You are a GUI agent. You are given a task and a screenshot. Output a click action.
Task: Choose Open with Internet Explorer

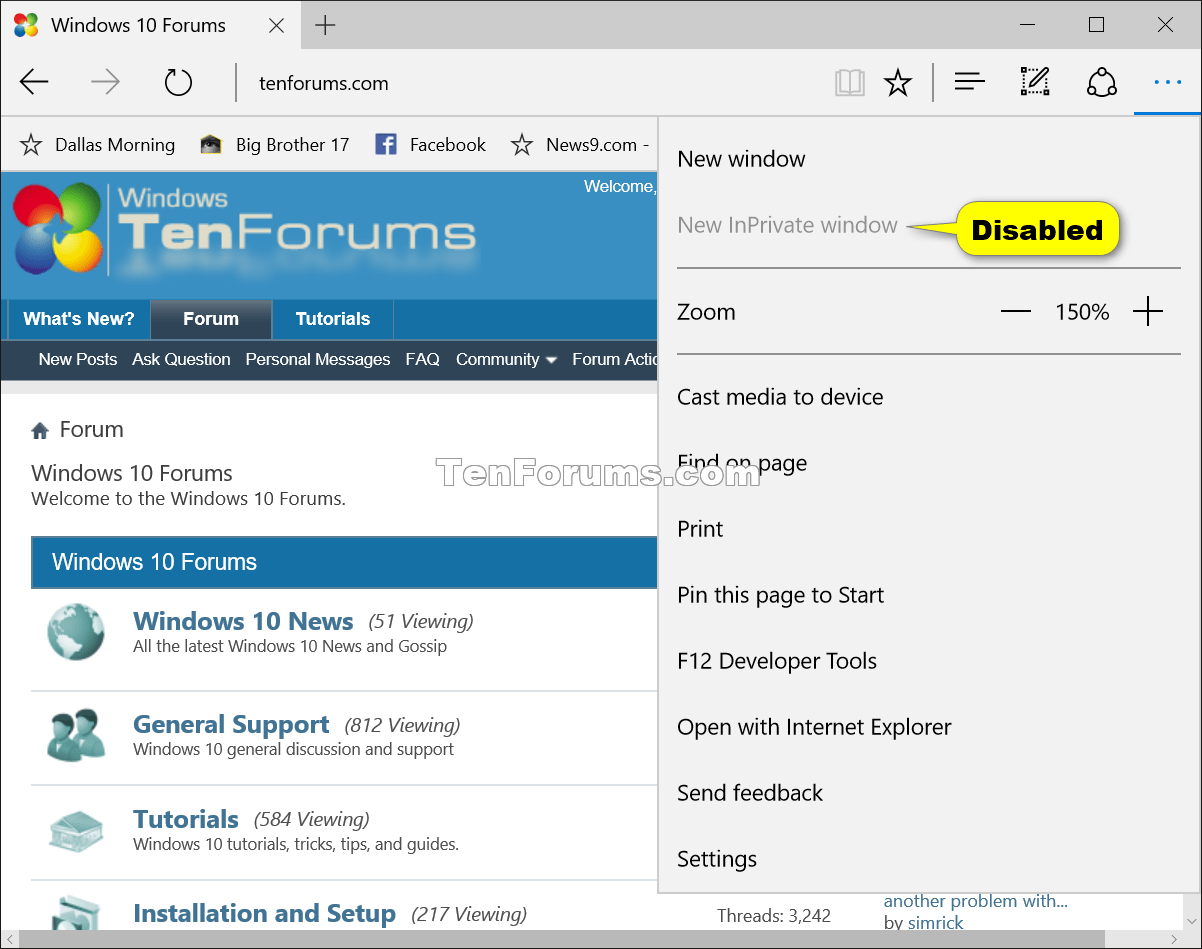pyautogui.click(x=814, y=727)
